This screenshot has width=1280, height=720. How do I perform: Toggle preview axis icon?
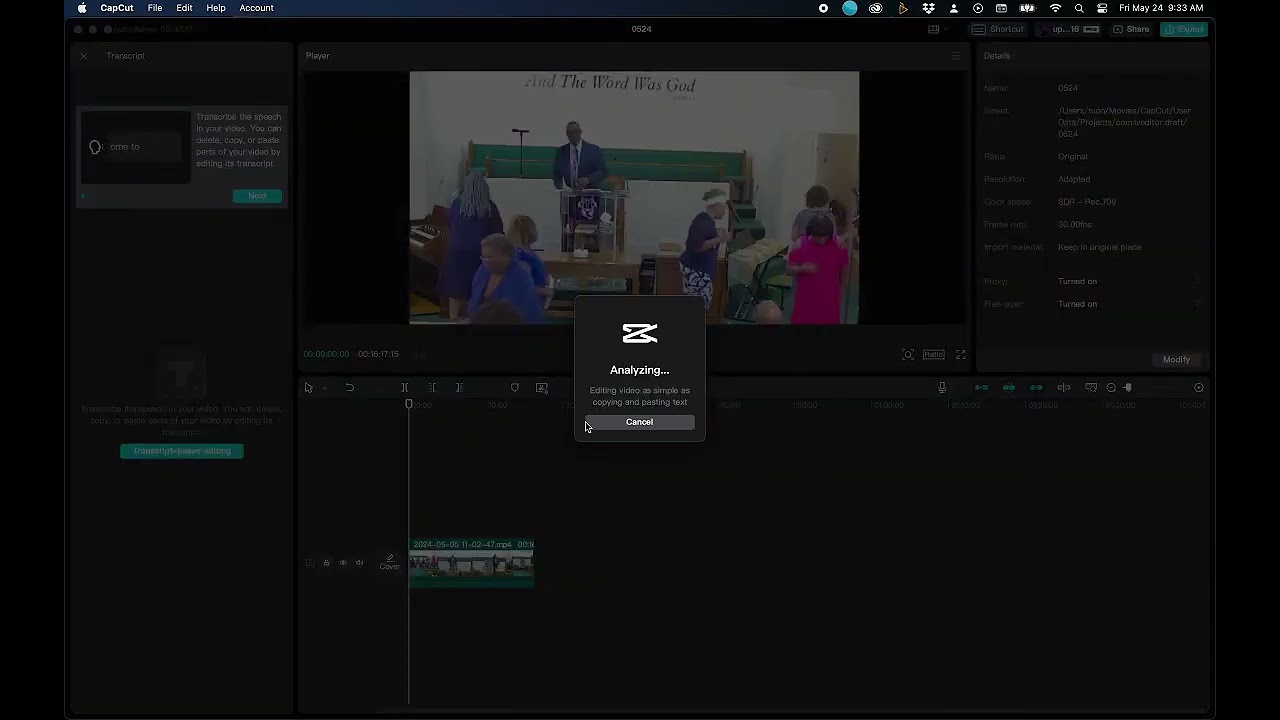coord(1064,388)
